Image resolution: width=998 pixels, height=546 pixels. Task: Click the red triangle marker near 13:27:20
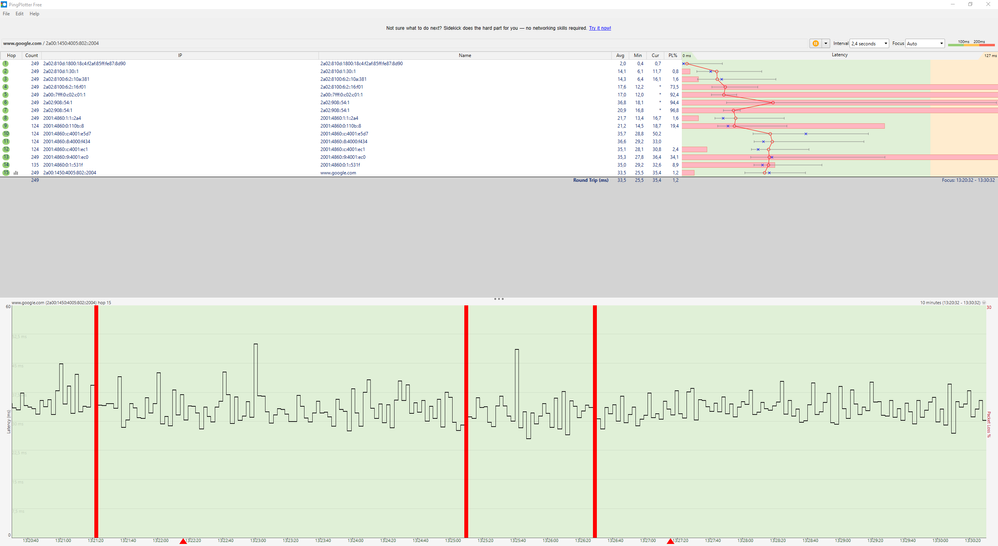point(670,541)
